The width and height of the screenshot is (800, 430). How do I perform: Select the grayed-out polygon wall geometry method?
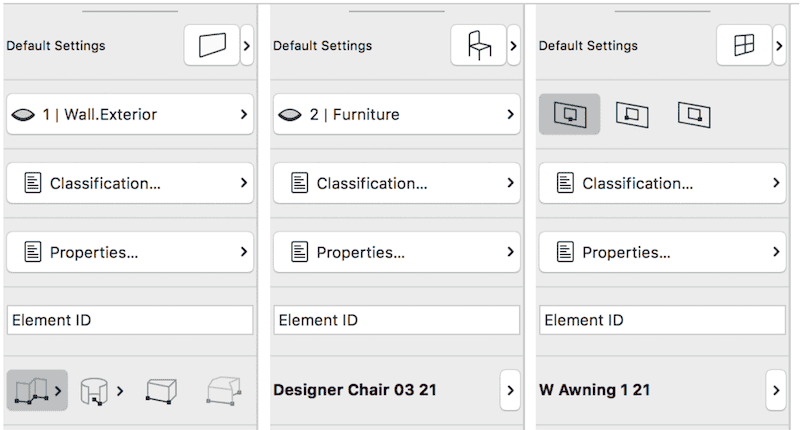224,390
